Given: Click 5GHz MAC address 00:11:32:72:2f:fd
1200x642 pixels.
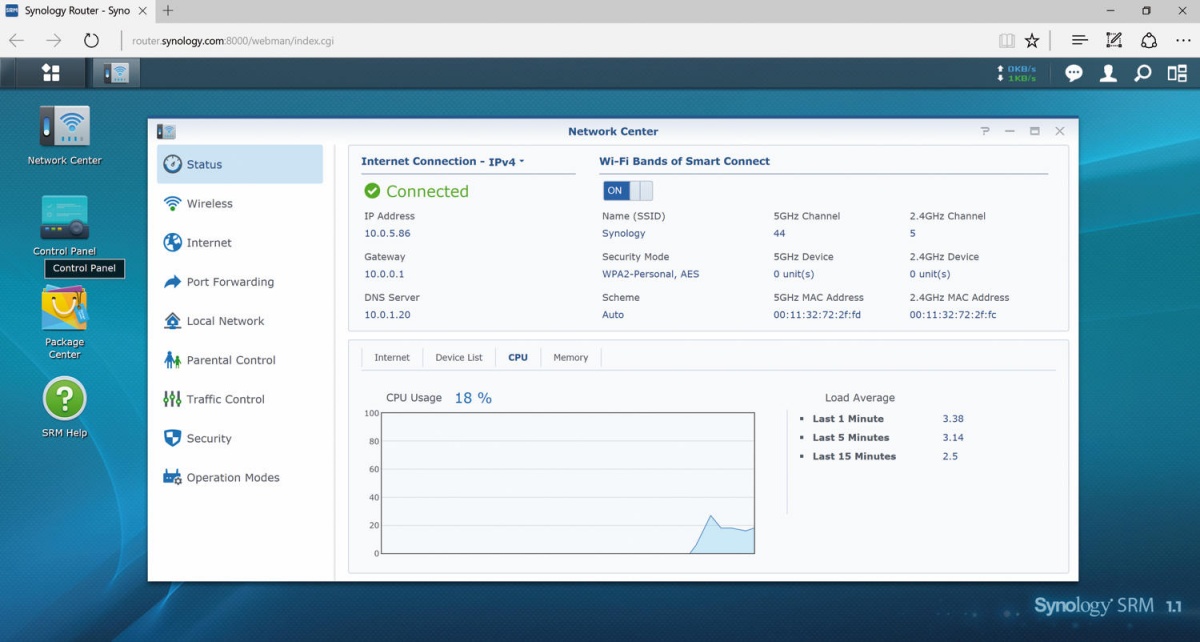Looking at the screenshot, I should 817,314.
